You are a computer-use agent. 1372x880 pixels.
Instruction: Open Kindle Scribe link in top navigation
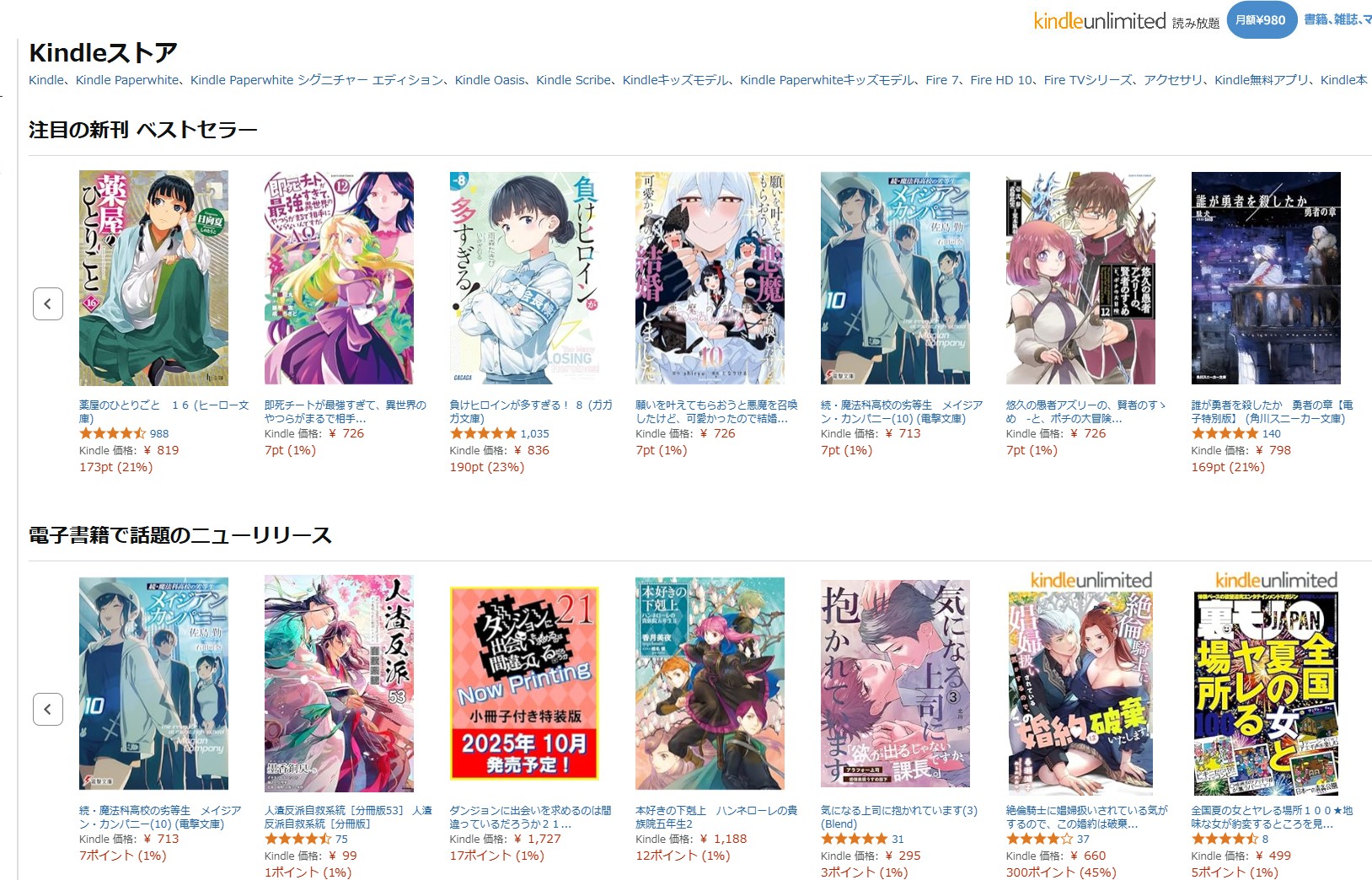click(574, 80)
